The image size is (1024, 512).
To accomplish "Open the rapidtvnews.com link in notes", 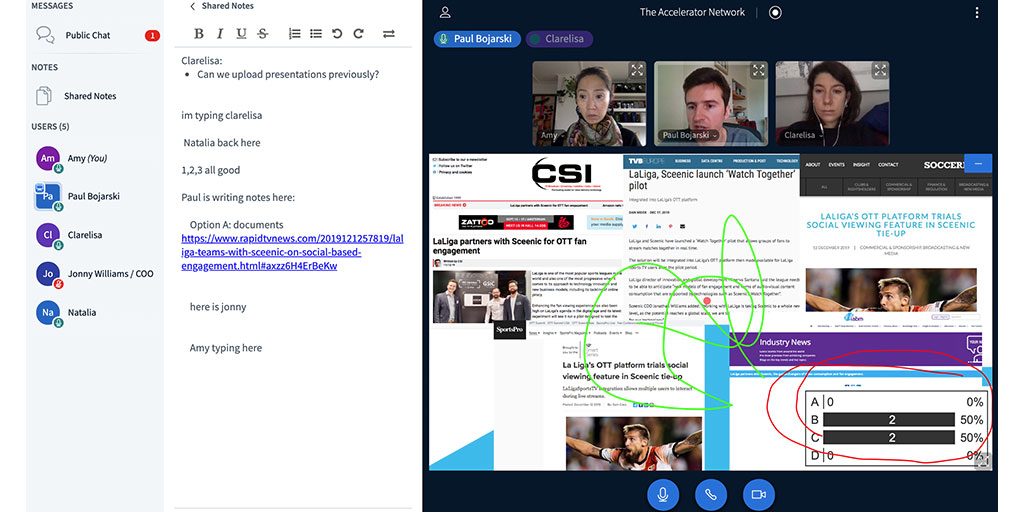I will 292,252.
